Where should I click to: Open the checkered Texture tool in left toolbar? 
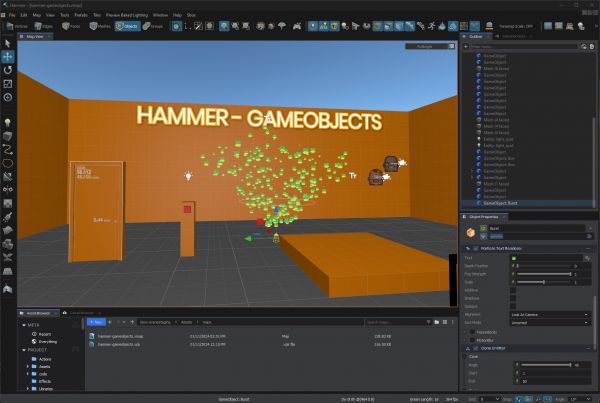8,203
